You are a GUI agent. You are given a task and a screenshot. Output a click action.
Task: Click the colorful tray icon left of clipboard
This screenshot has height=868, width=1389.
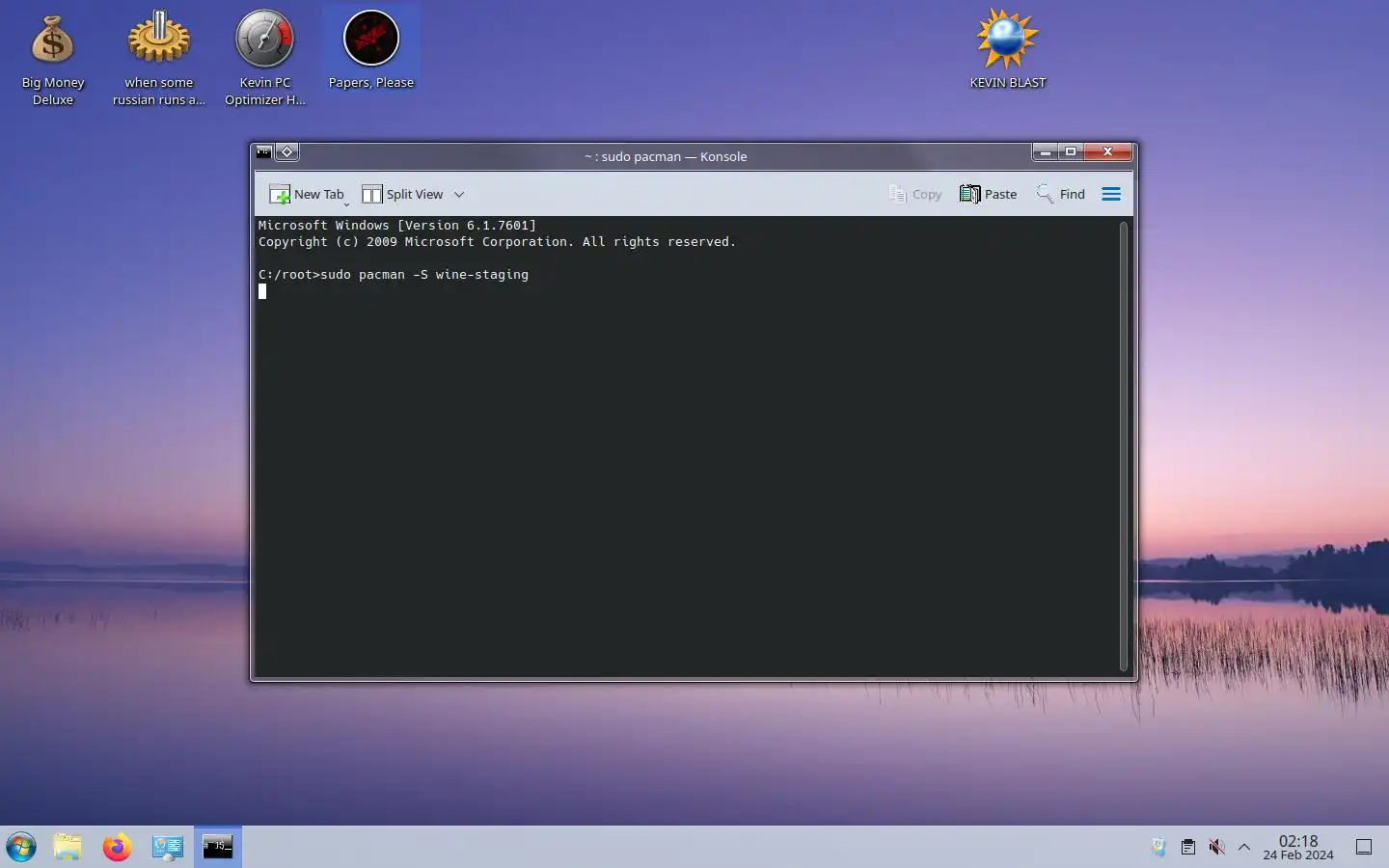(x=1158, y=847)
